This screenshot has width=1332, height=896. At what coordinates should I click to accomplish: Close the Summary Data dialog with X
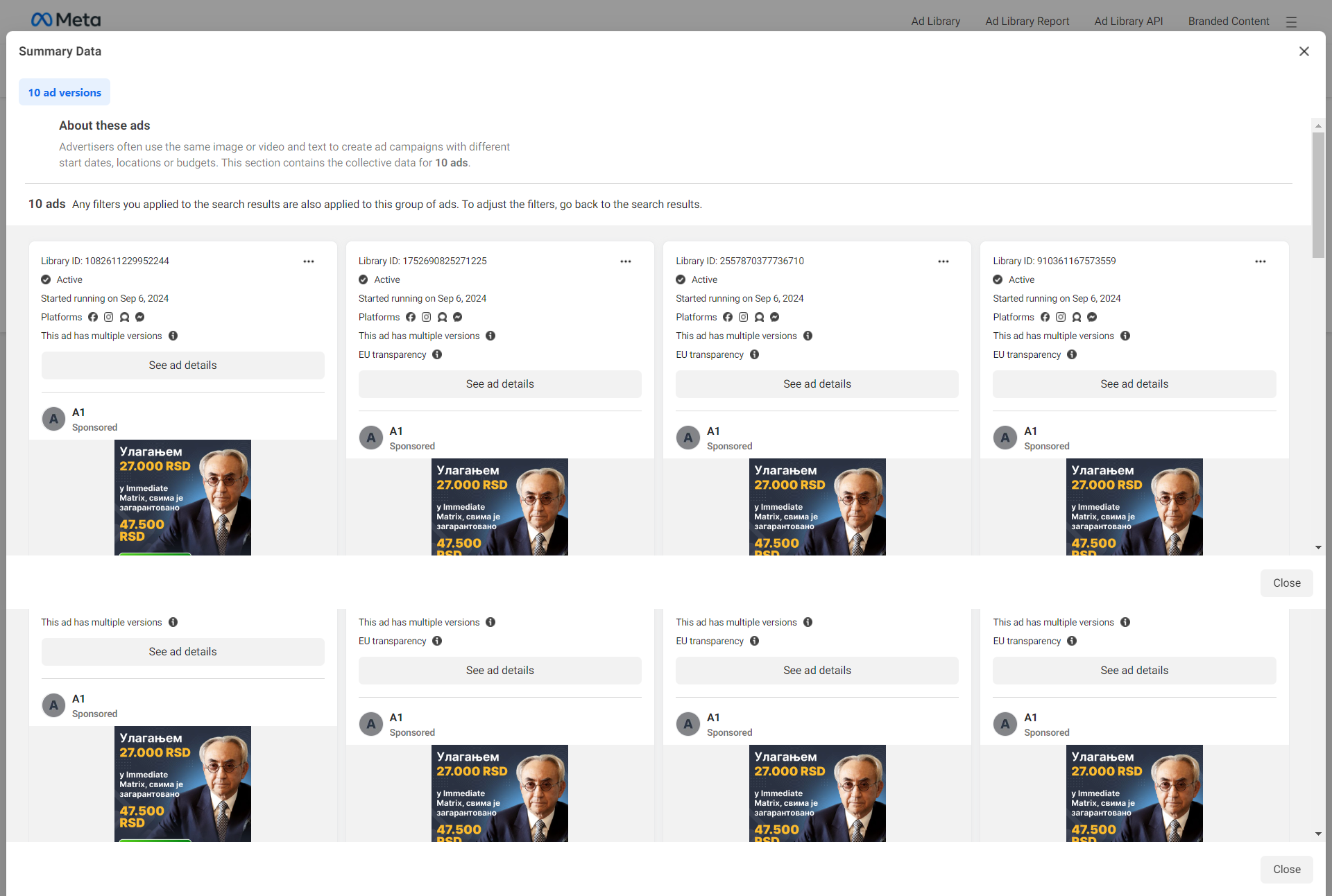pyautogui.click(x=1304, y=51)
